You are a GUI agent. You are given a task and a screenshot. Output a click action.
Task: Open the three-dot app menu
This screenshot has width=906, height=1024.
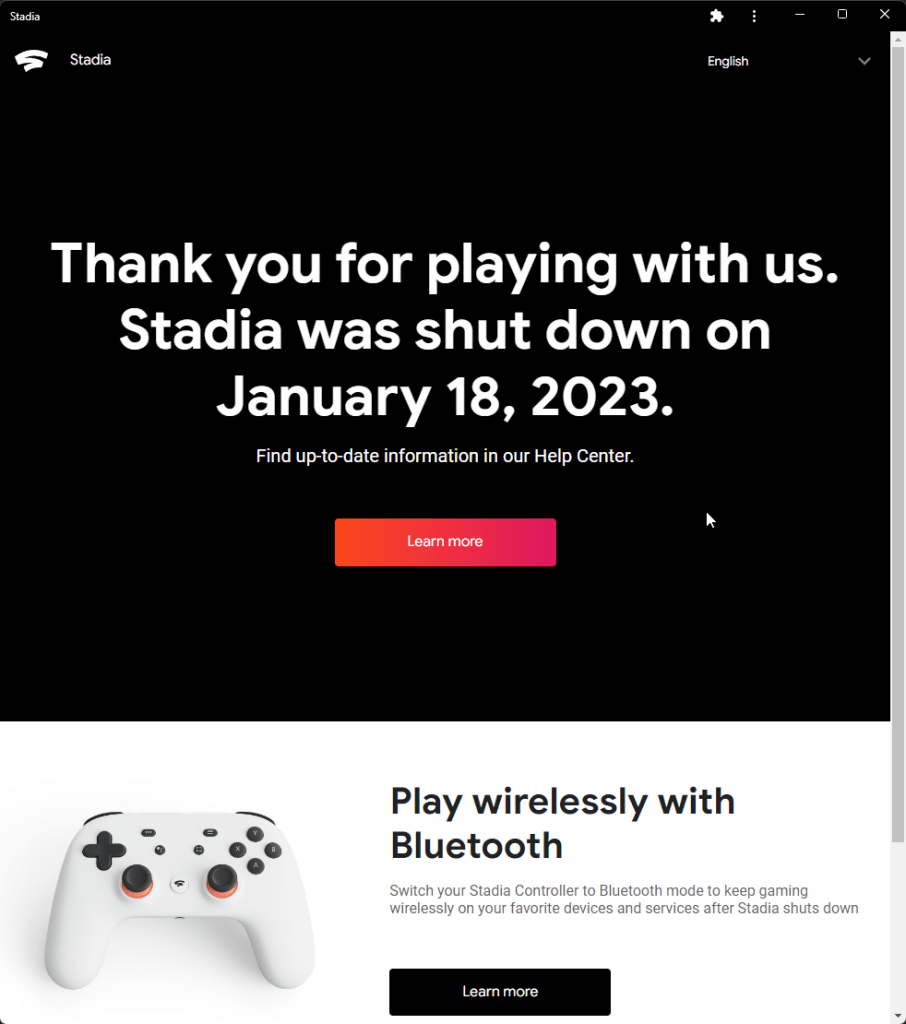754,16
